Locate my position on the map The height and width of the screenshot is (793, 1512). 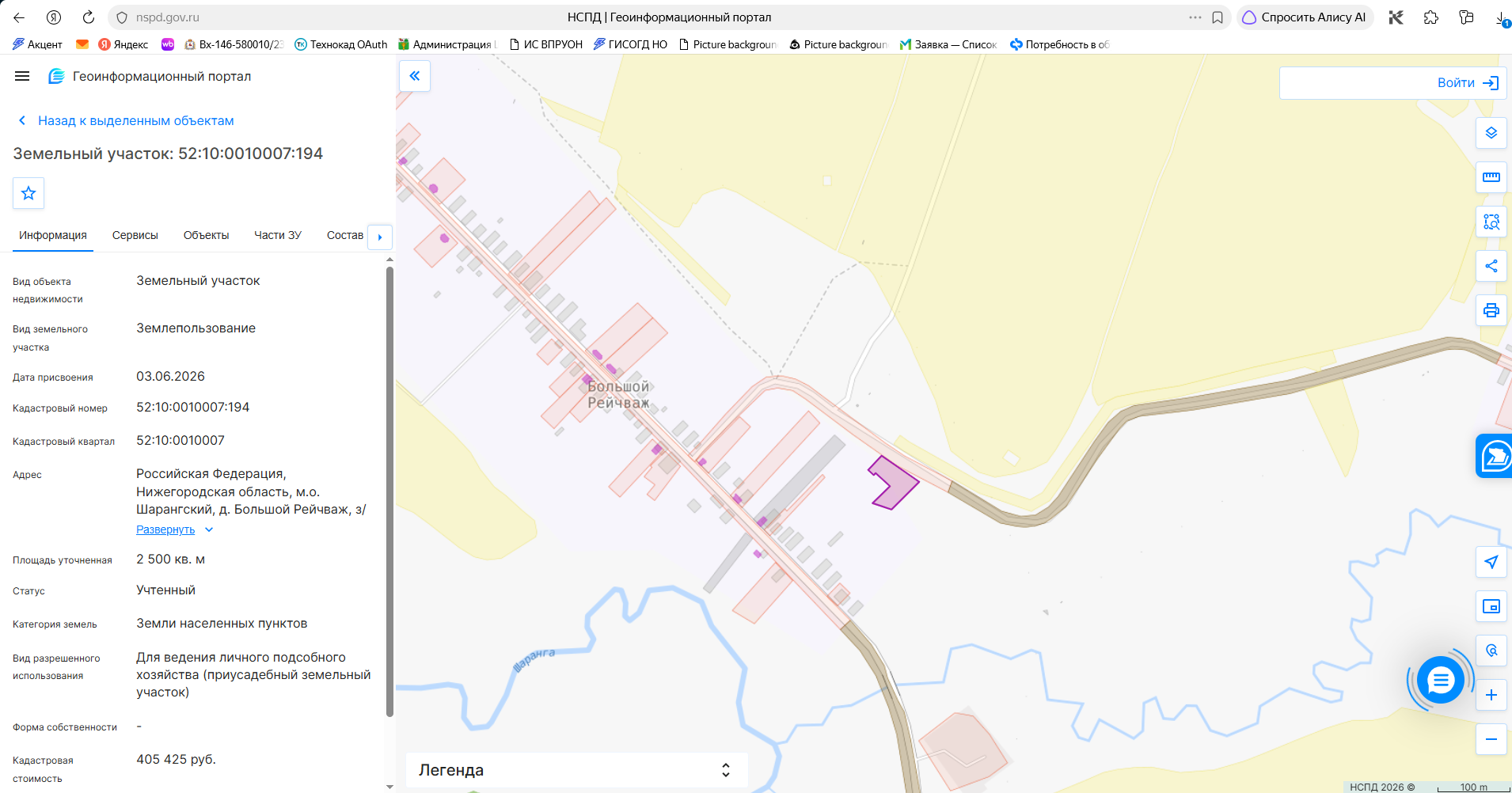click(x=1491, y=562)
